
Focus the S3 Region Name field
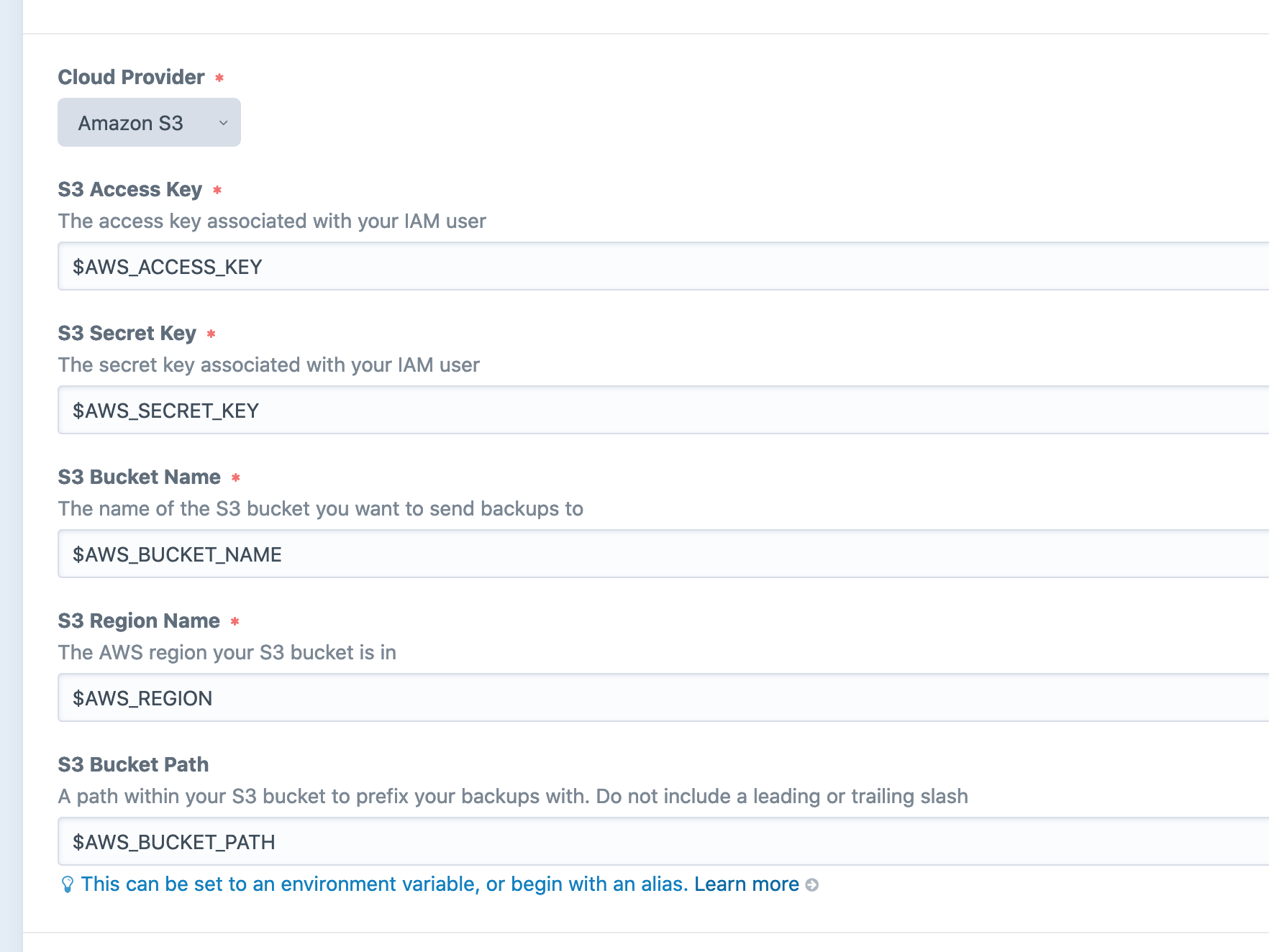(x=663, y=697)
